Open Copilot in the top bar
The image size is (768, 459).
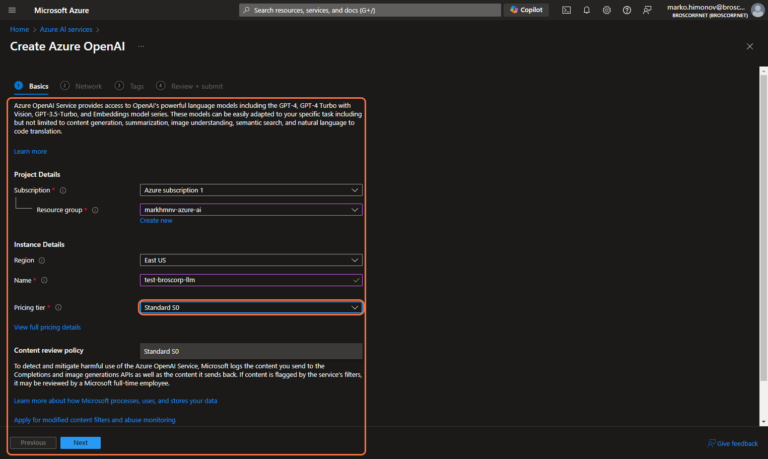point(527,10)
